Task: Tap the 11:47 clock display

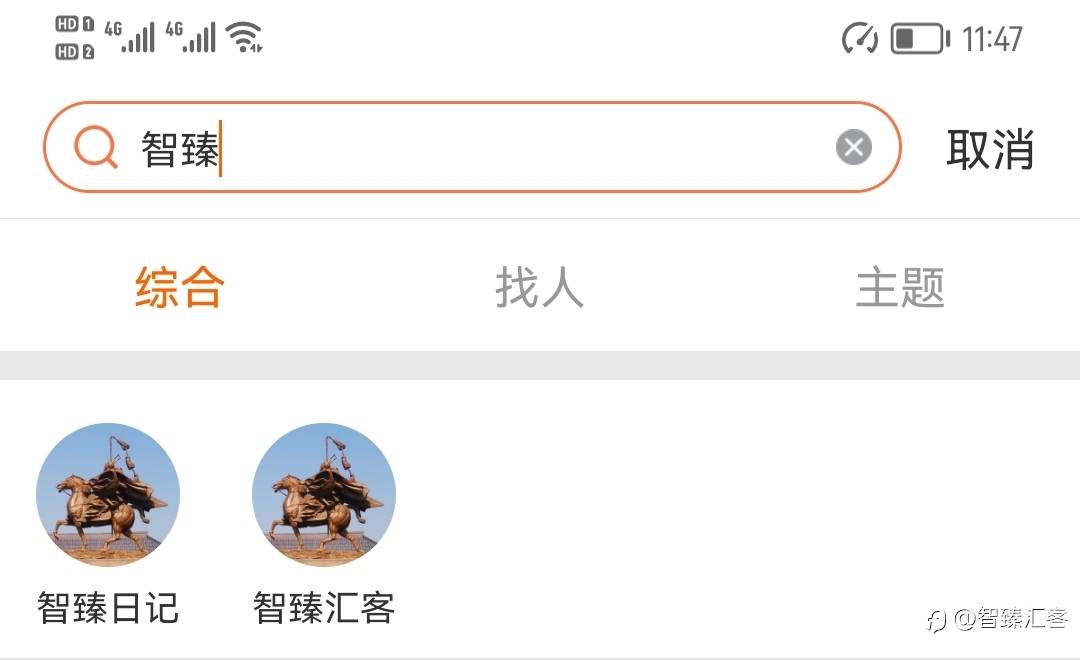Action: pos(992,39)
